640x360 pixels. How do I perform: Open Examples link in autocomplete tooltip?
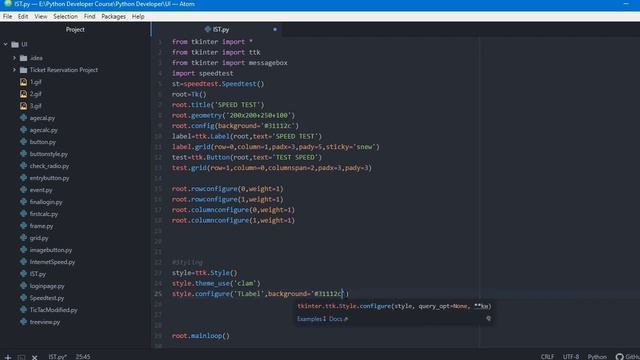pyautogui.click(x=311, y=319)
